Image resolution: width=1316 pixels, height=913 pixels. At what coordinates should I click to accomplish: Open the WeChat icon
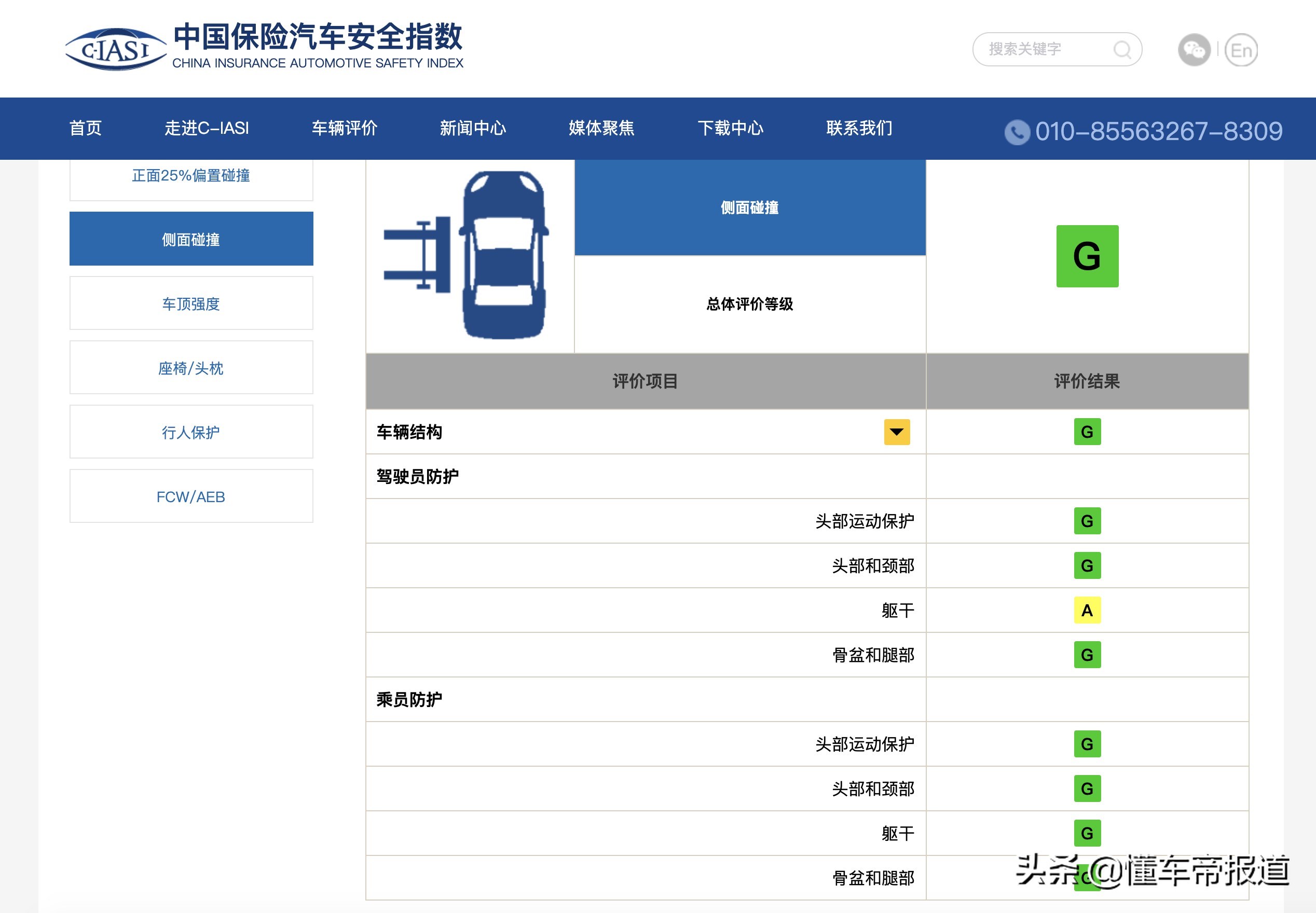(x=1194, y=50)
